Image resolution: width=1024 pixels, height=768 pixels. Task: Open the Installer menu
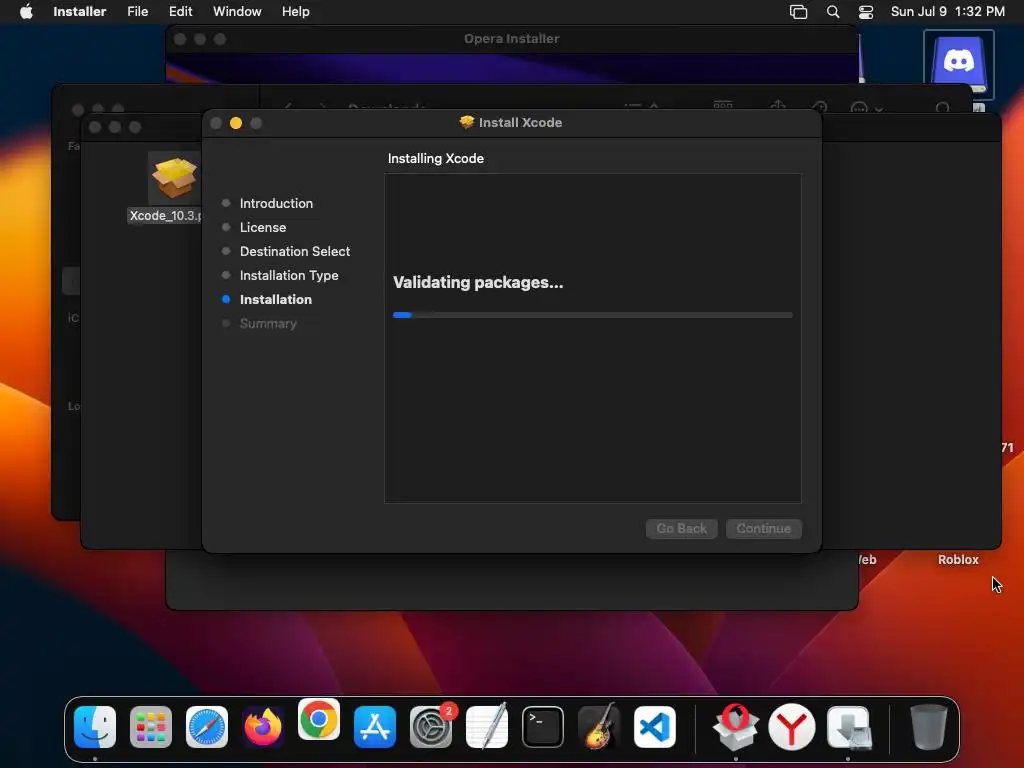click(80, 11)
